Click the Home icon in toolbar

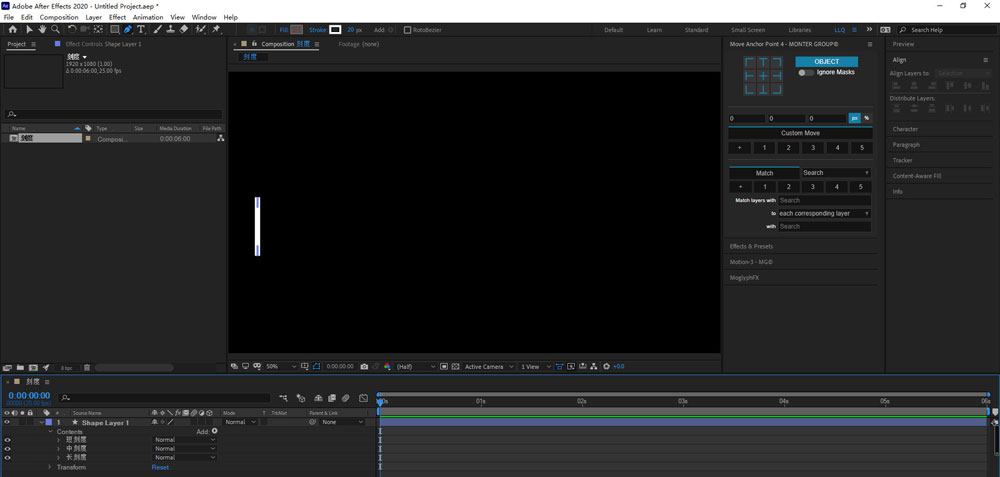12,30
